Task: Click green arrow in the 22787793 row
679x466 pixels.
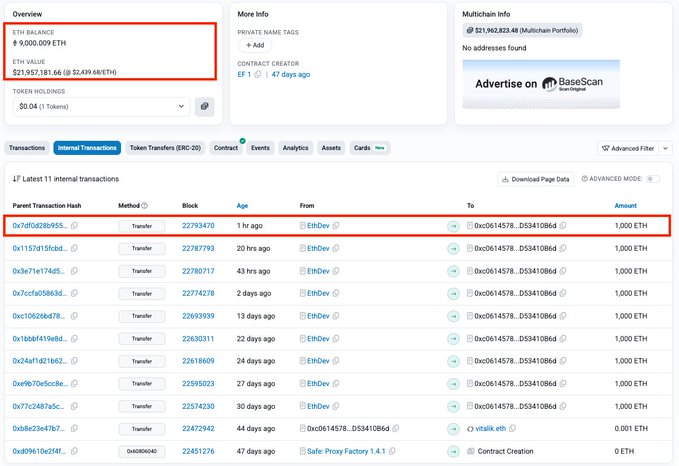Action: (x=453, y=248)
